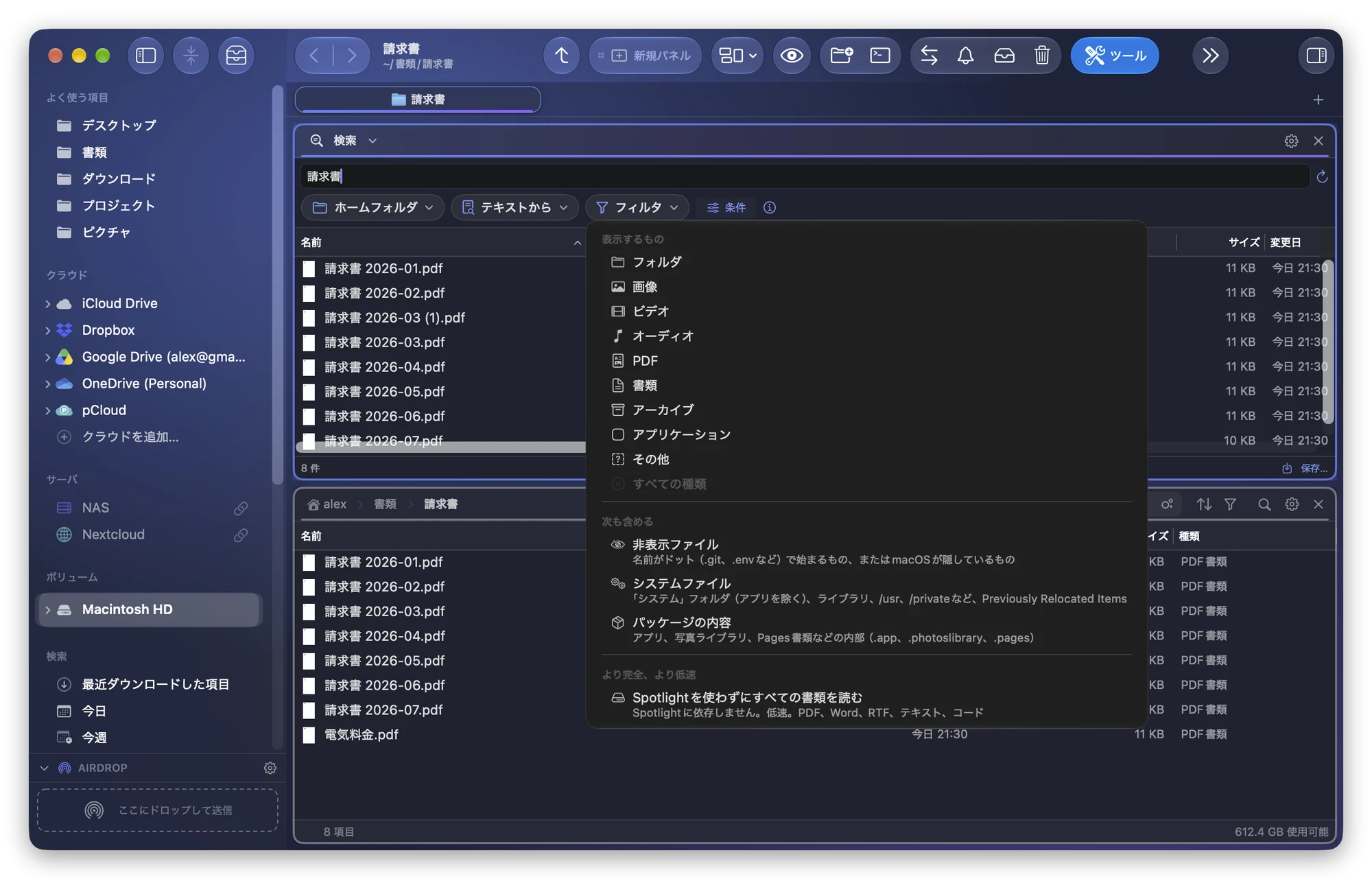Choose アーカイブ filter option
The width and height of the screenshot is (1372, 879).
[867, 410]
